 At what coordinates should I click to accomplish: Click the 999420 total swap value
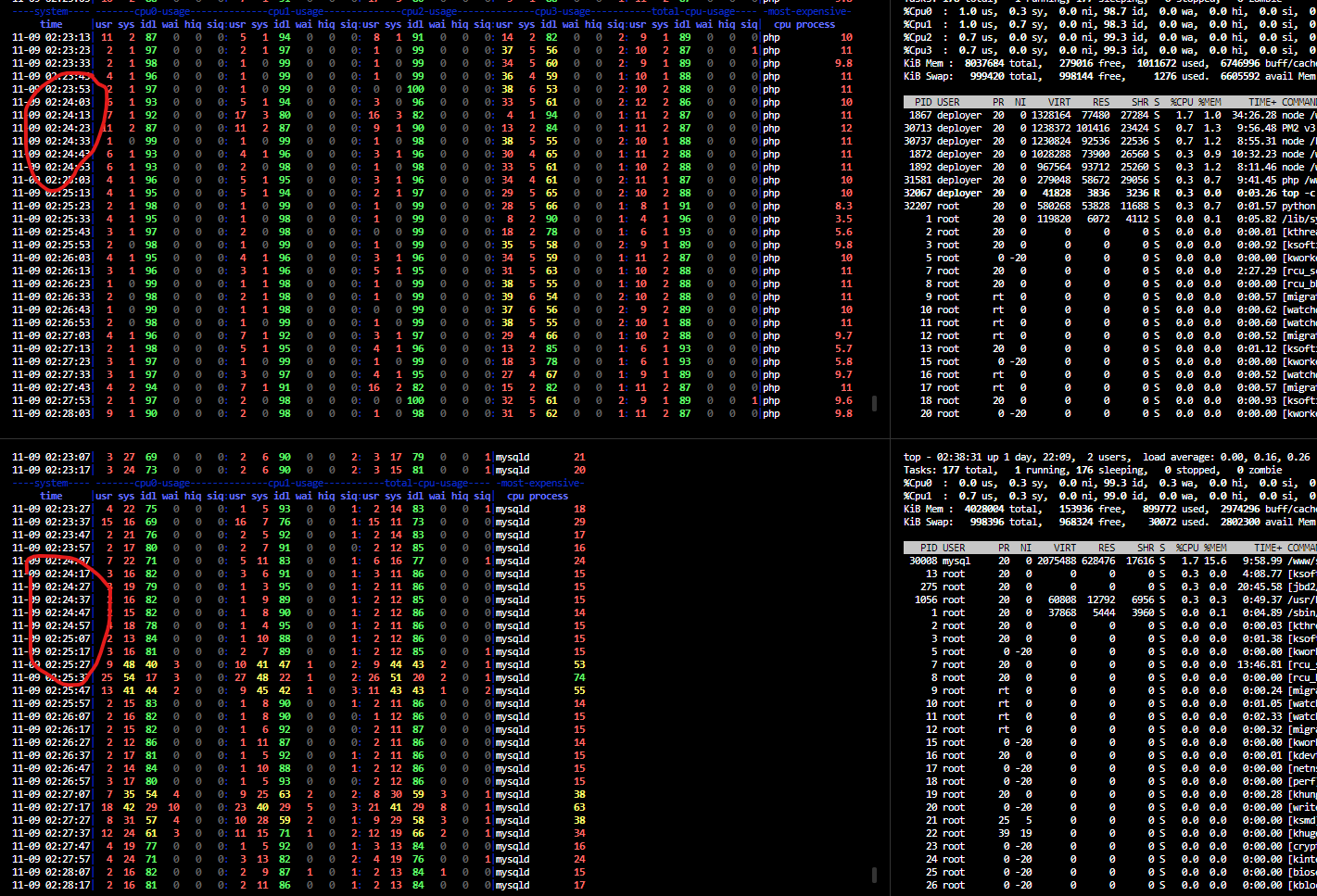987,76
